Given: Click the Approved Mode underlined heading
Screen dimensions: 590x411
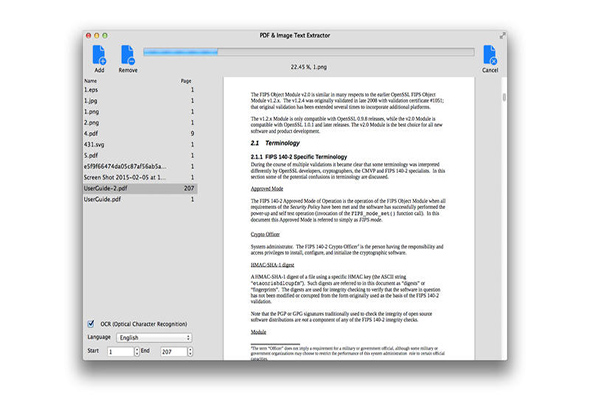Looking at the screenshot, I should pos(267,189).
